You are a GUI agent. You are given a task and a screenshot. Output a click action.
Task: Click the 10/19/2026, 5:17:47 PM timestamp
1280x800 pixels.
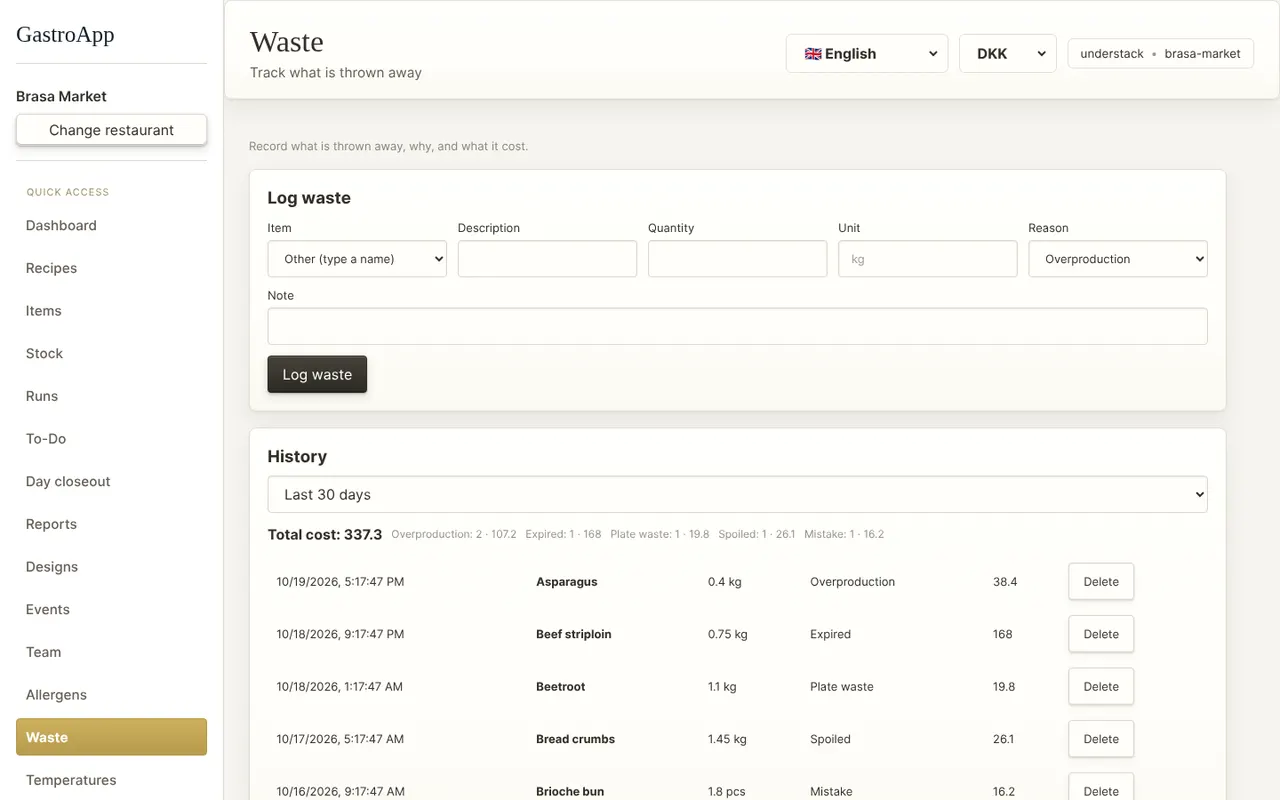click(x=340, y=582)
